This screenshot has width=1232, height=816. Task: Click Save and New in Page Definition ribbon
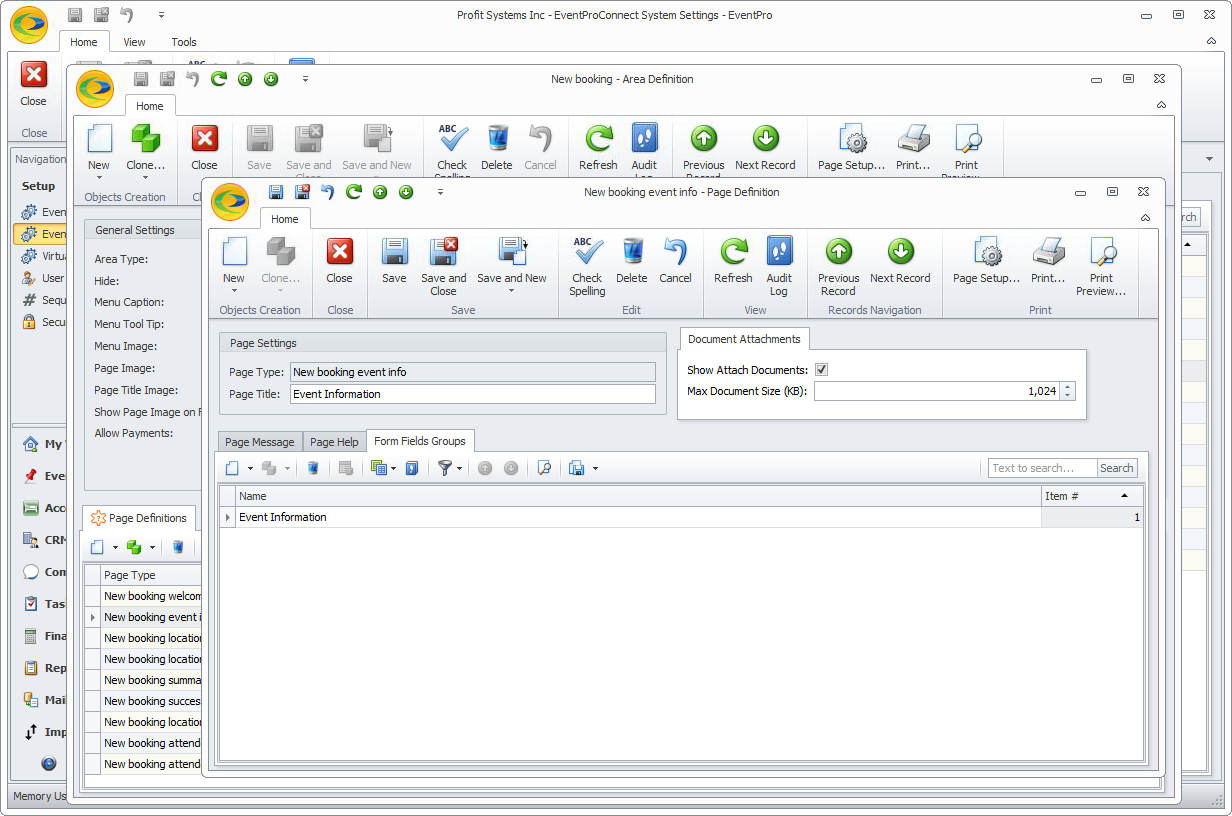512,267
